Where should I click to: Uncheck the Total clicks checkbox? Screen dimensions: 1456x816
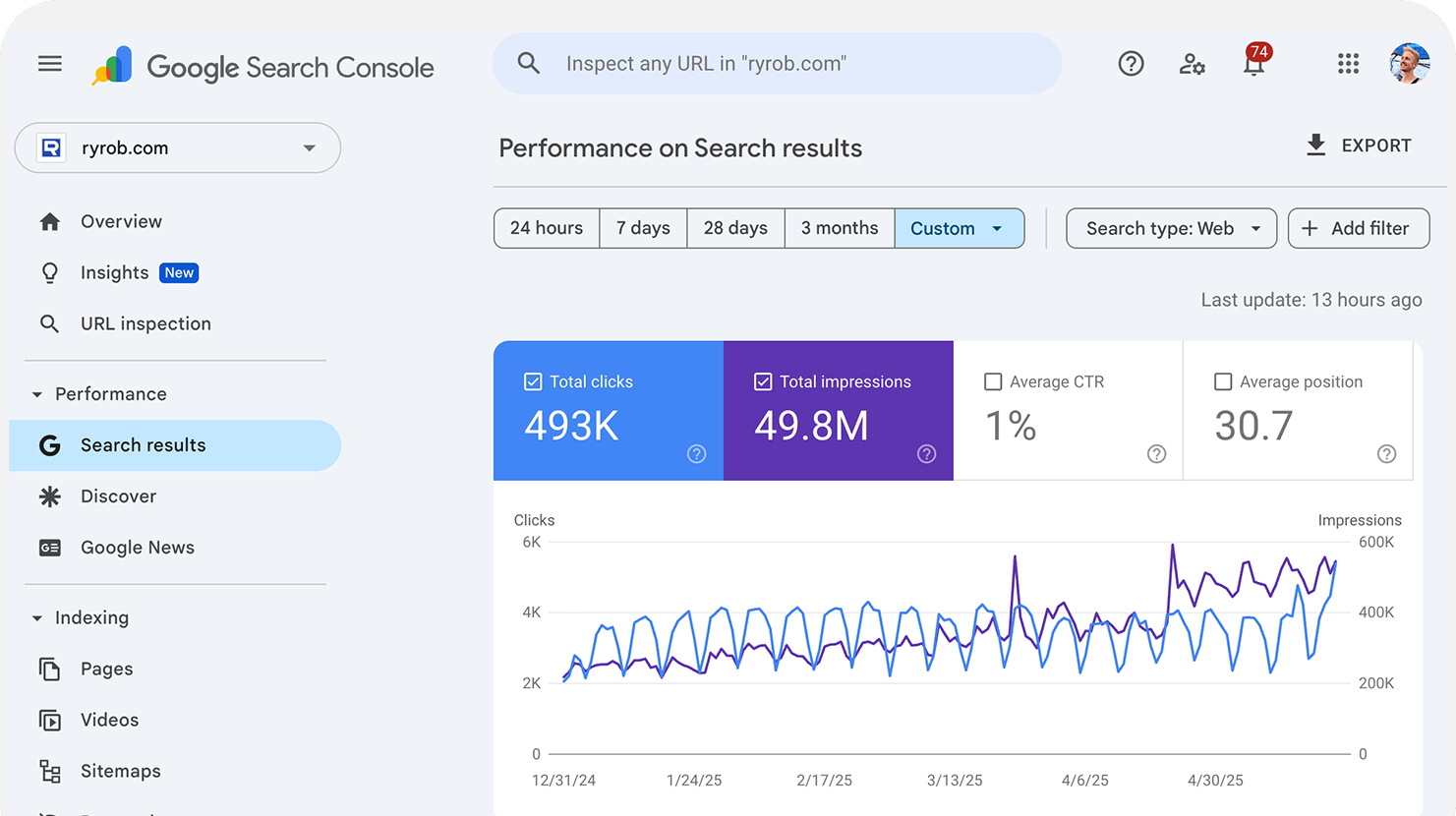click(533, 381)
